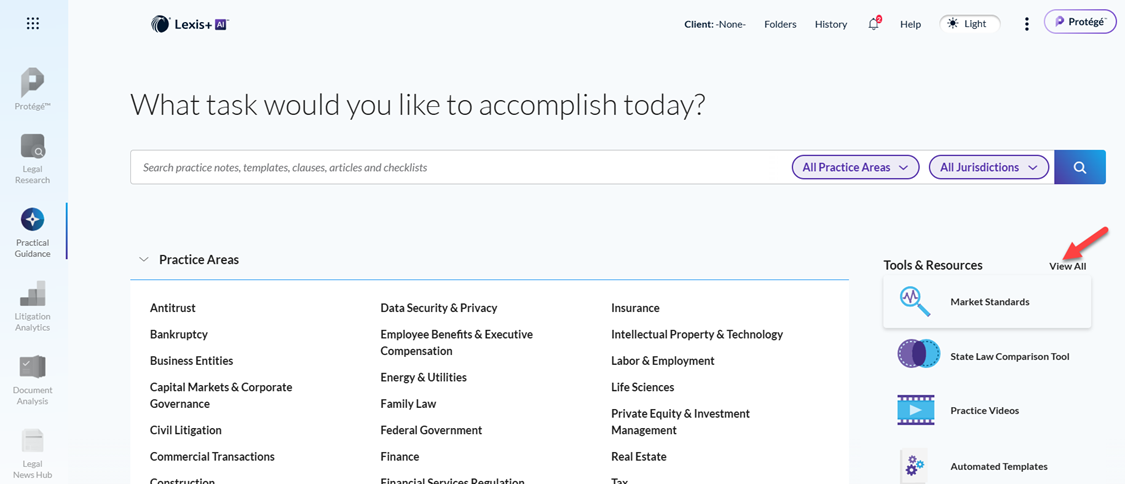Click the notifications bell icon
The height and width of the screenshot is (484, 1125).
point(873,24)
